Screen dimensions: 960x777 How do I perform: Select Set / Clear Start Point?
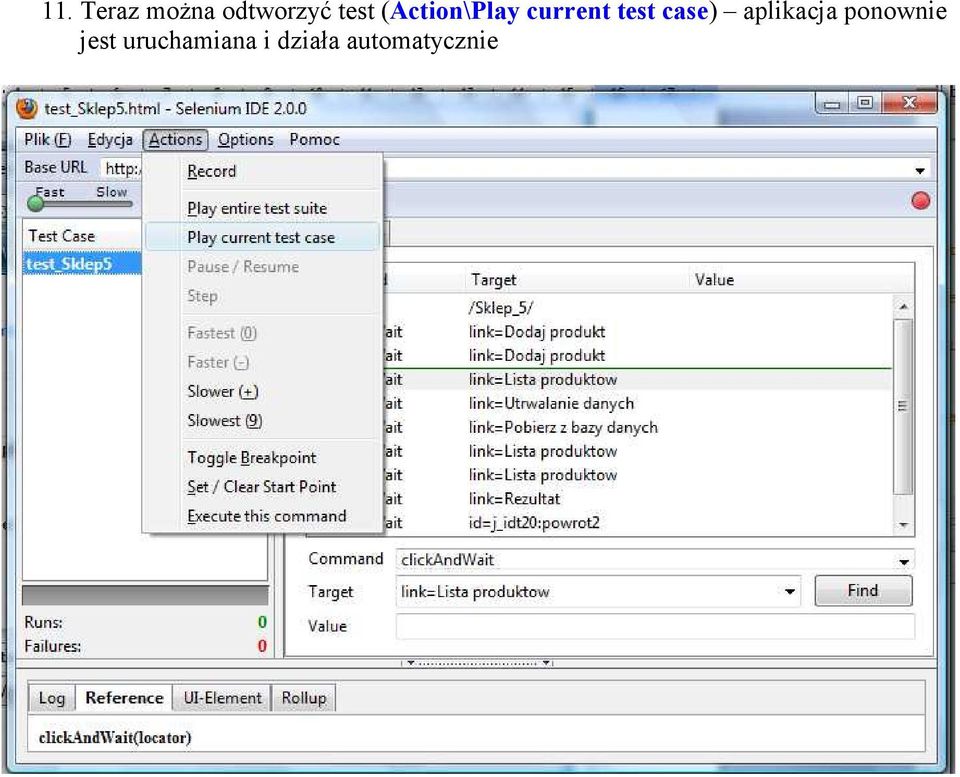[x=263, y=487]
